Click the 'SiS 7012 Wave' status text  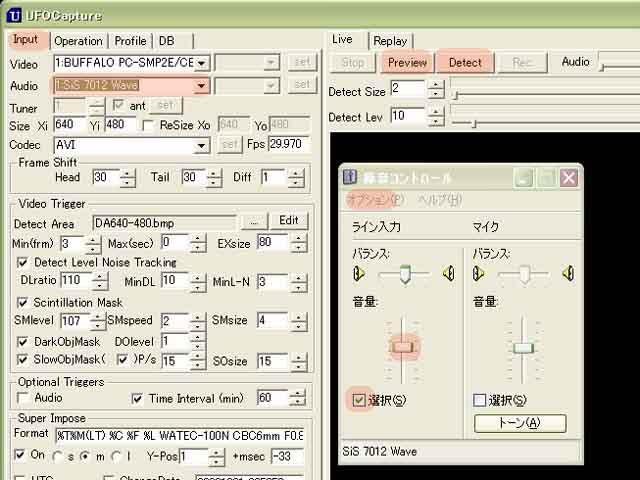click(380, 451)
